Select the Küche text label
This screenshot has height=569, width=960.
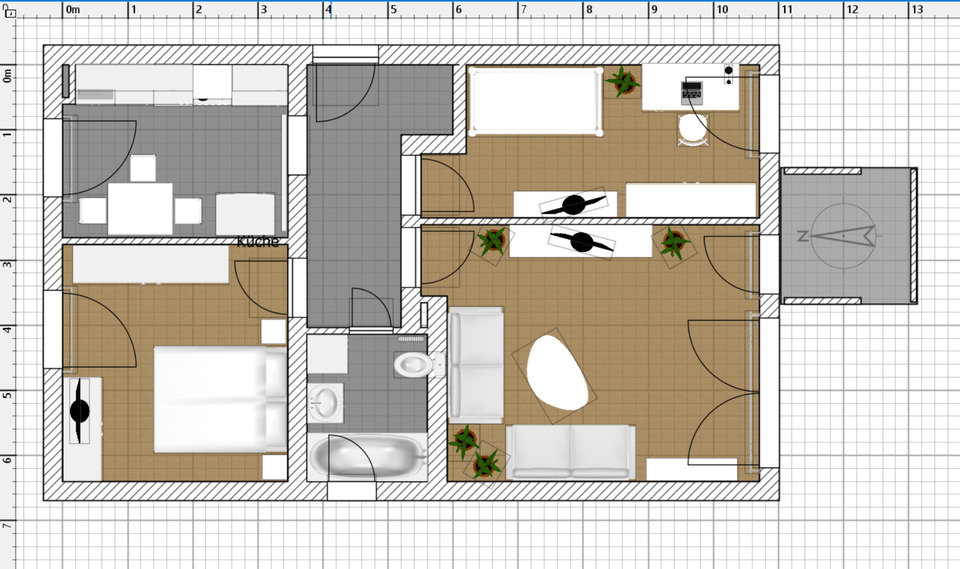point(258,241)
